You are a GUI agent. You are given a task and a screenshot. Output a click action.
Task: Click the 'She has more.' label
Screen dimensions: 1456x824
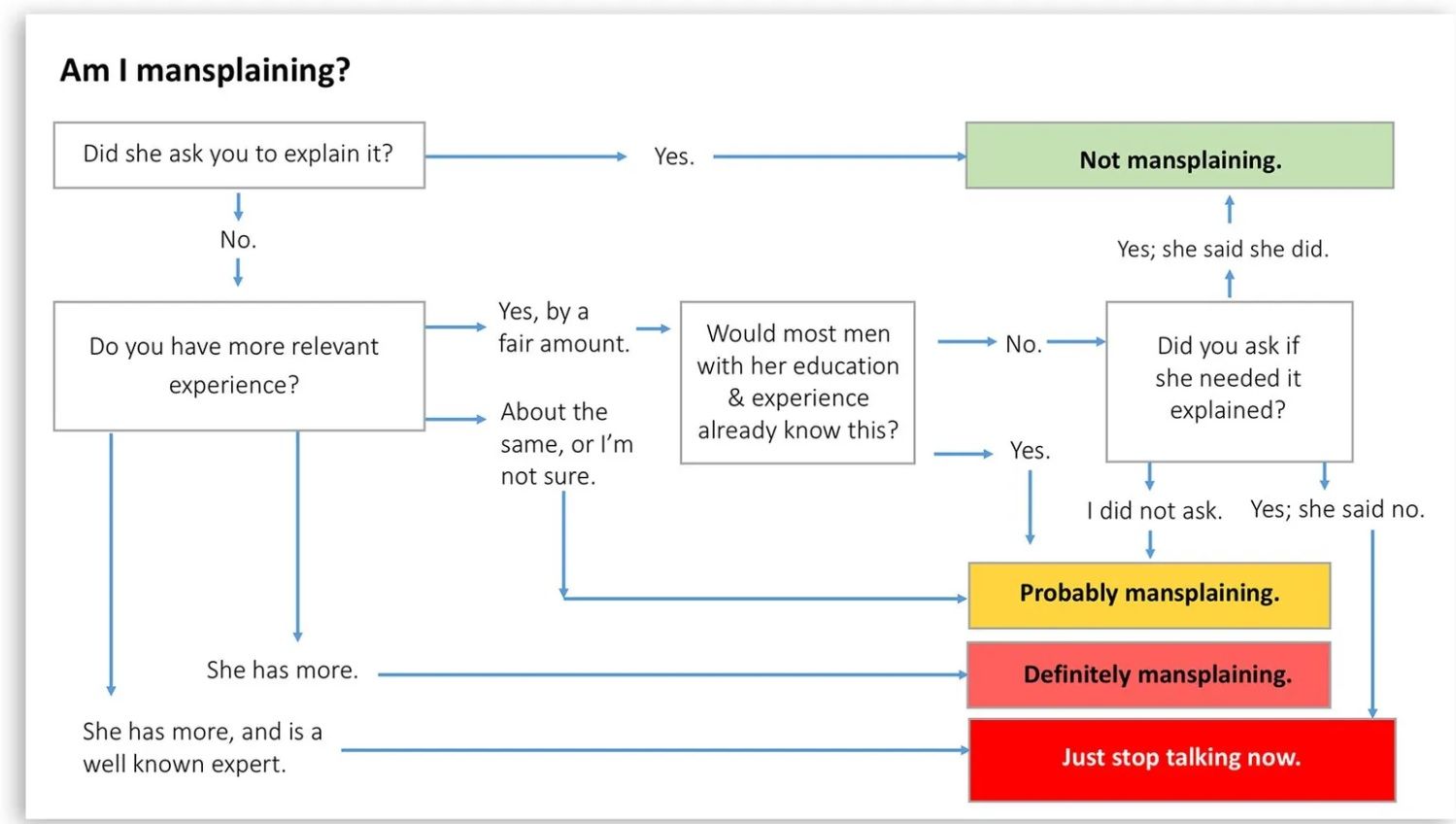(282, 670)
